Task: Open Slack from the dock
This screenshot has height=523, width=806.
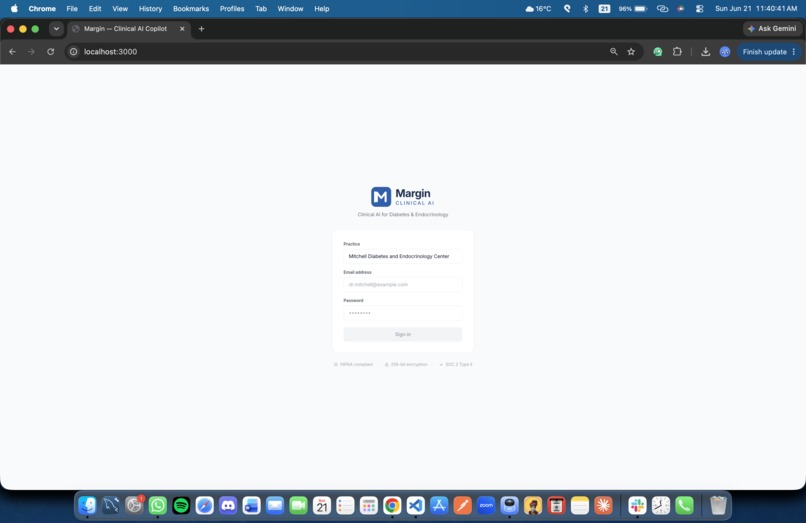Action: click(637, 506)
